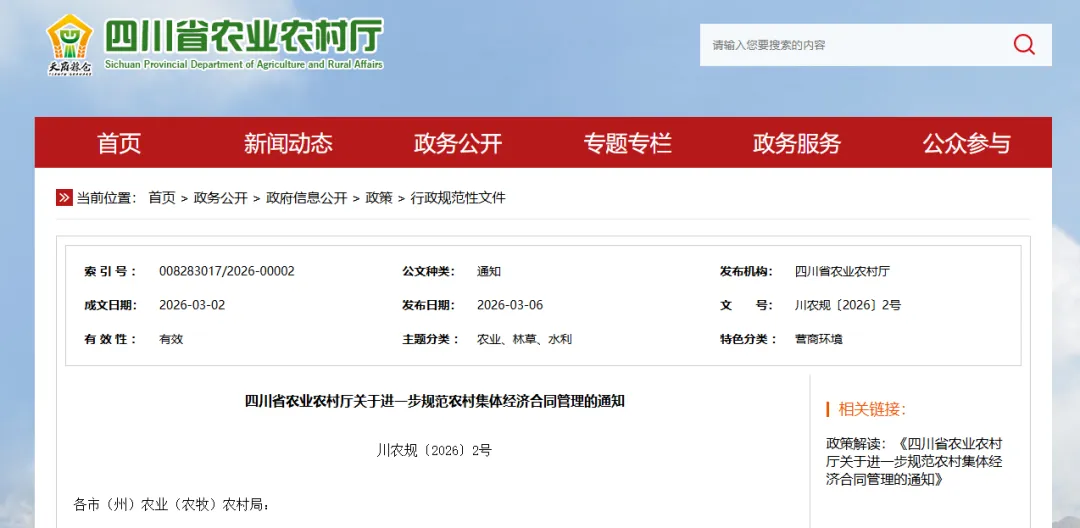Select the 特色分类 value 营商环境
Viewport: 1080px width, 528px height.
point(818,339)
